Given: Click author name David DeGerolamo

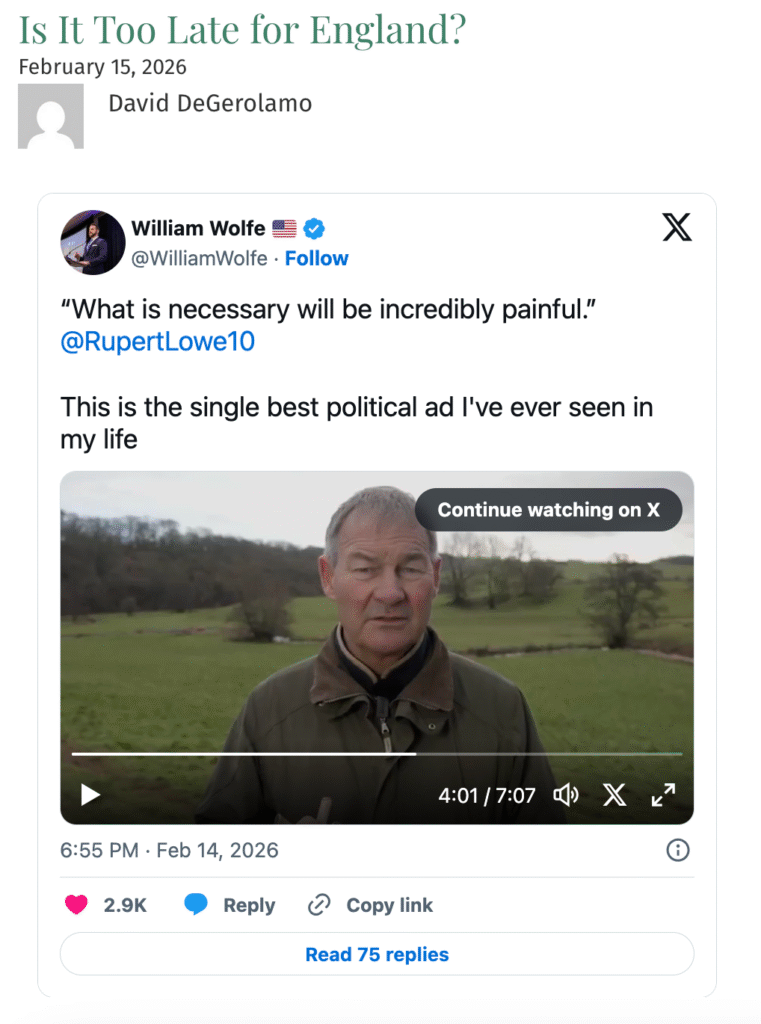Looking at the screenshot, I should pos(210,103).
